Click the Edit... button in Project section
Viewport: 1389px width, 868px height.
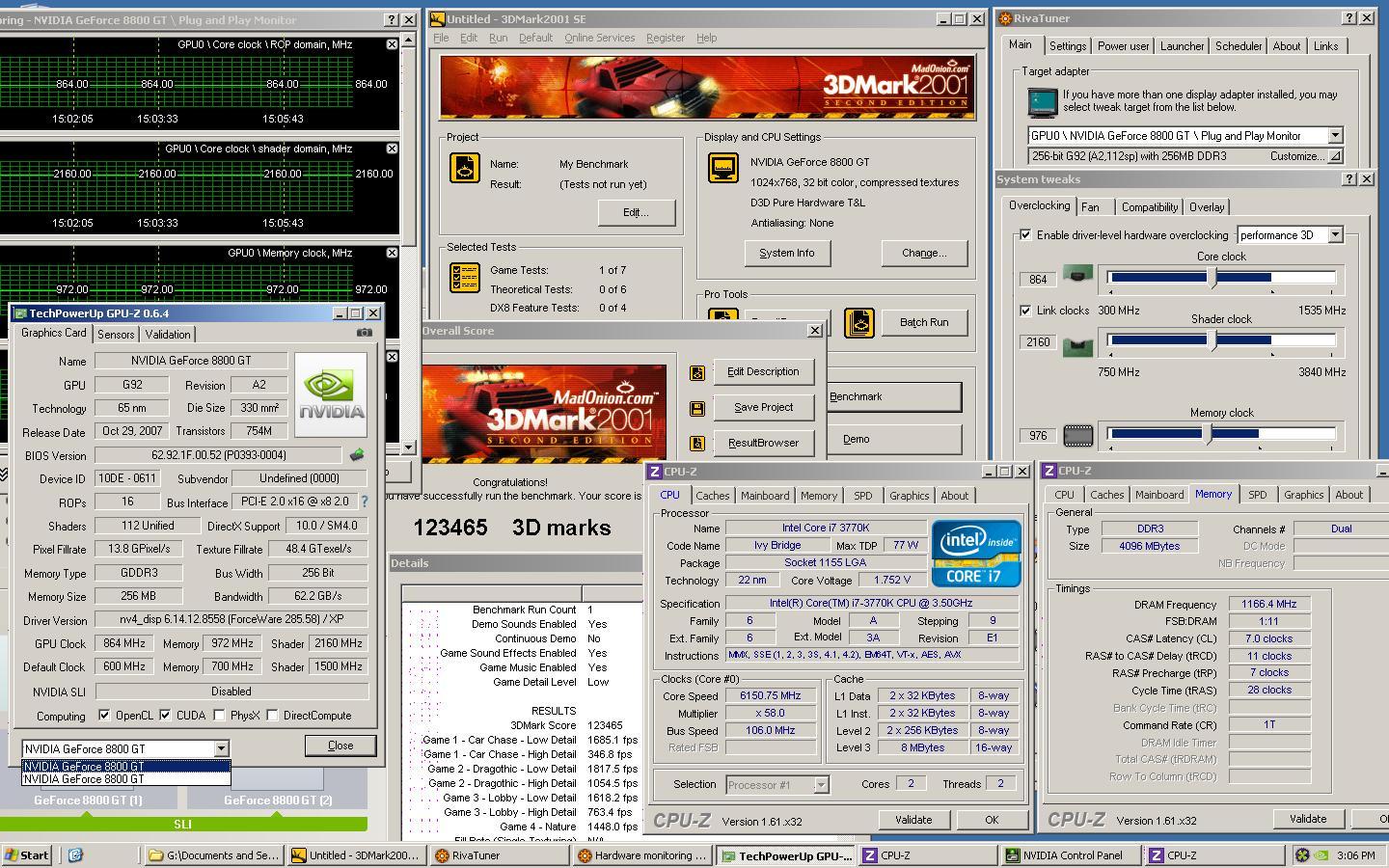[x=636, y=212]
